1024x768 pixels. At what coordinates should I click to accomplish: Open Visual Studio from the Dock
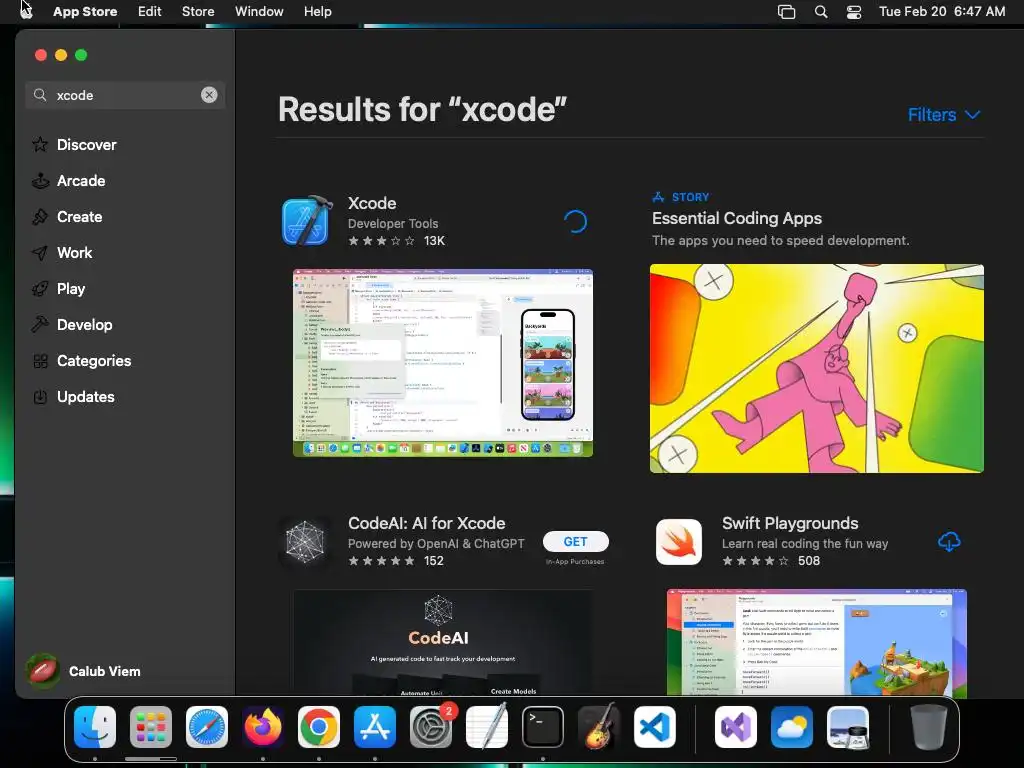point(736,727)
